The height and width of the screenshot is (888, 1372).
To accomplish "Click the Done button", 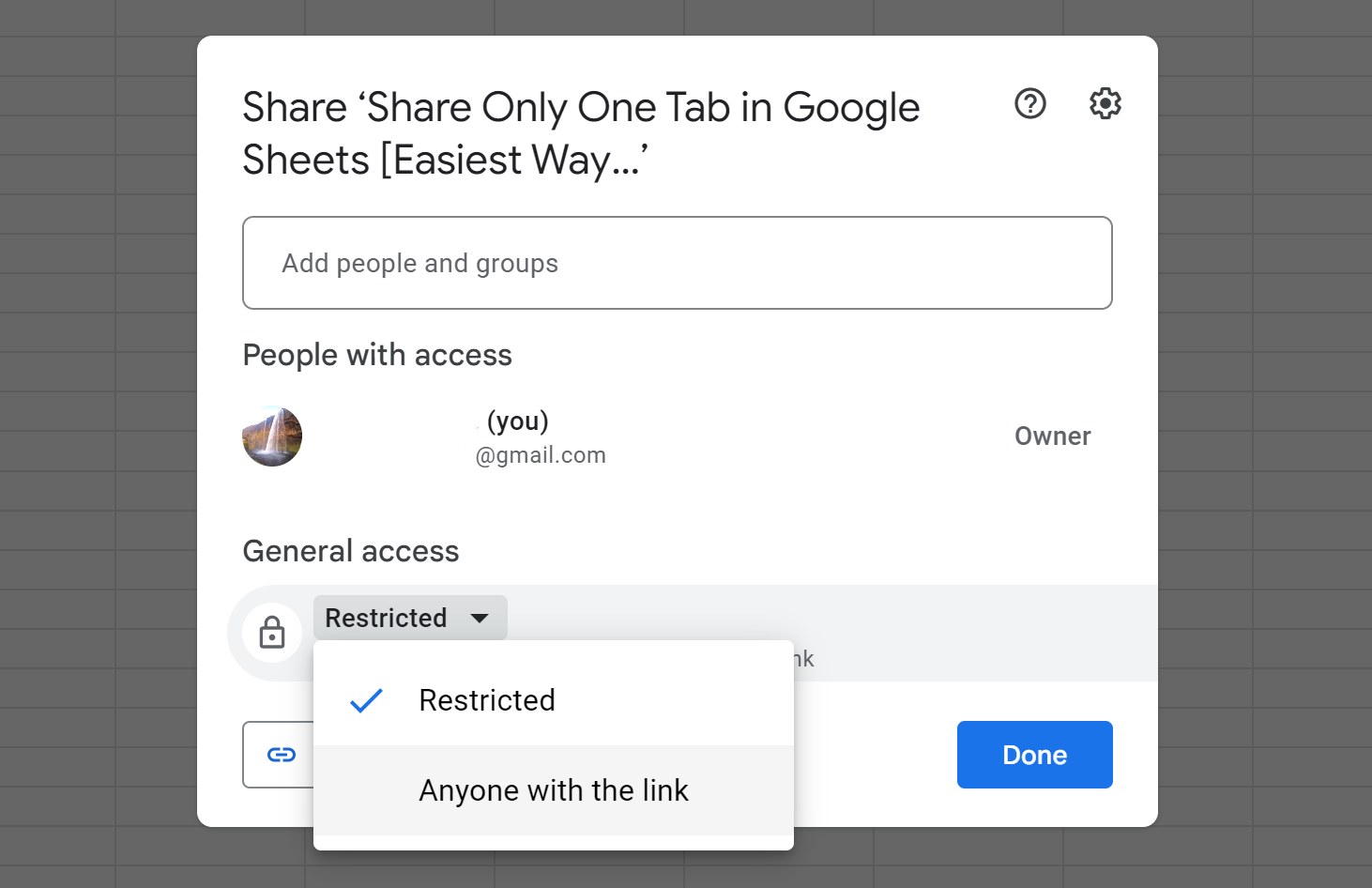I will [x=1034, y=754].
